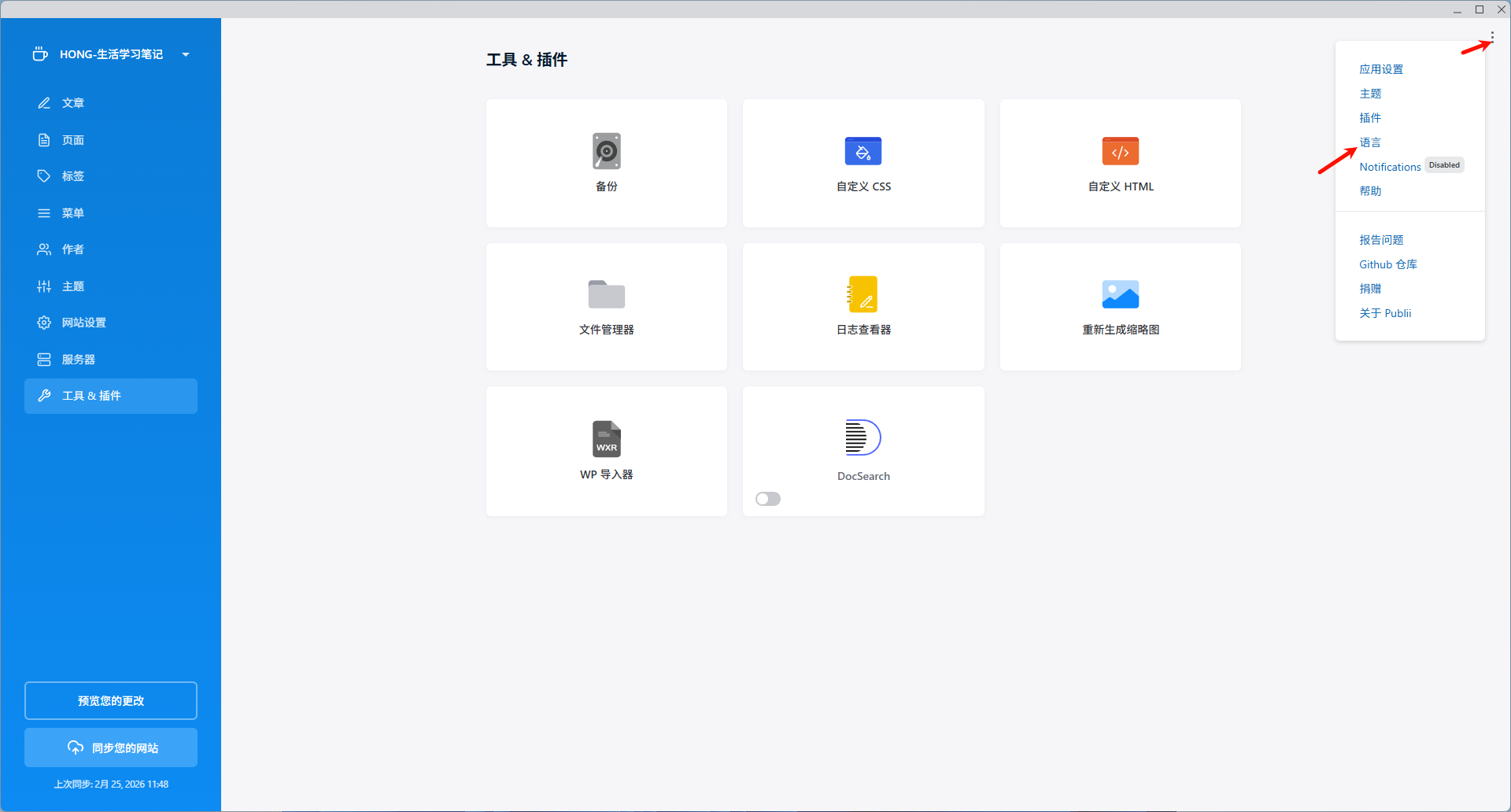Open 关于 Publii (About) in the menu
This screenshot has width=1511, height=812.
click(1385, 313)
